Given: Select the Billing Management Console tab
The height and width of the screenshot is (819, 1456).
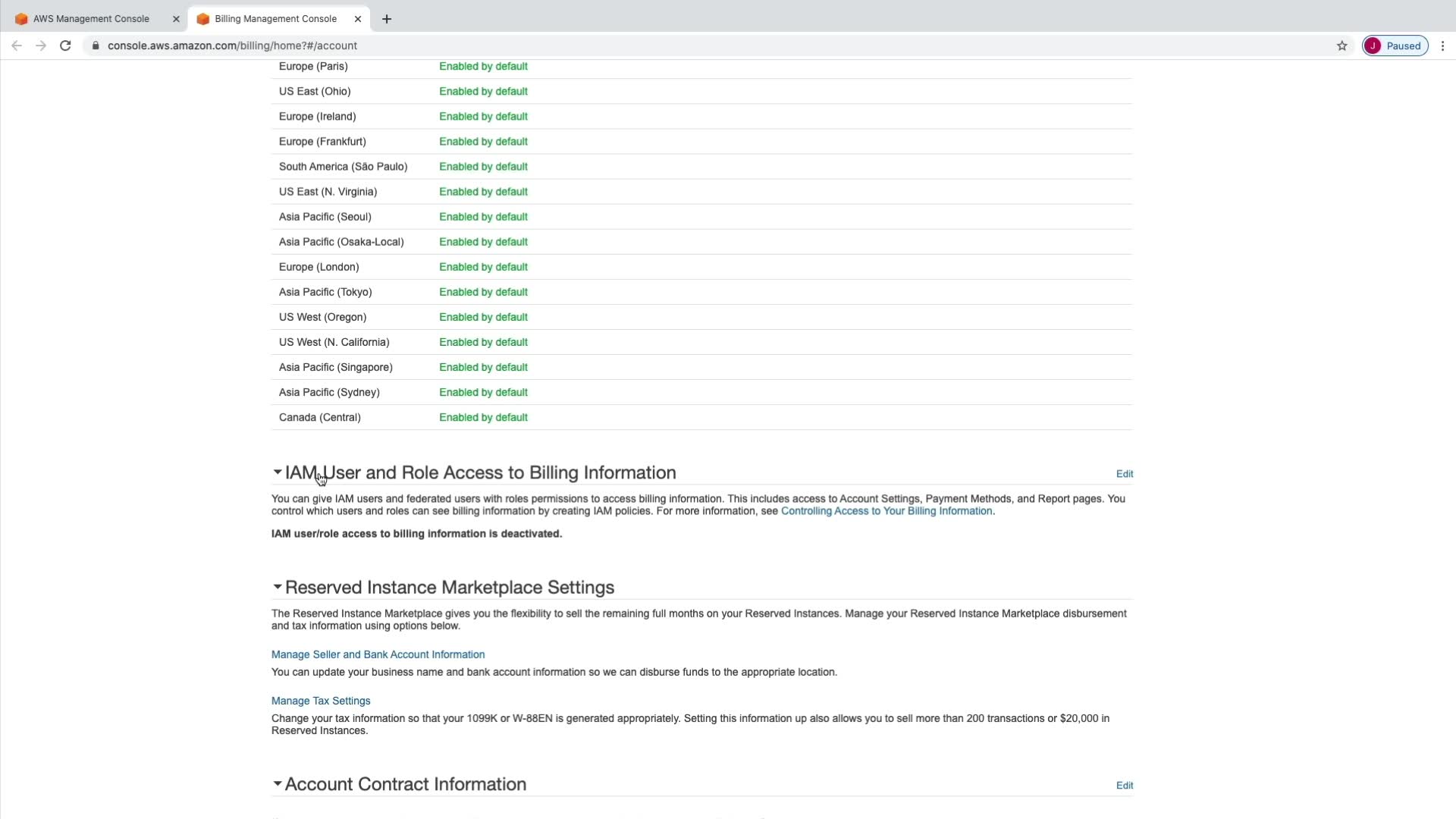Looking at the screenshot, I should (275, 19).
